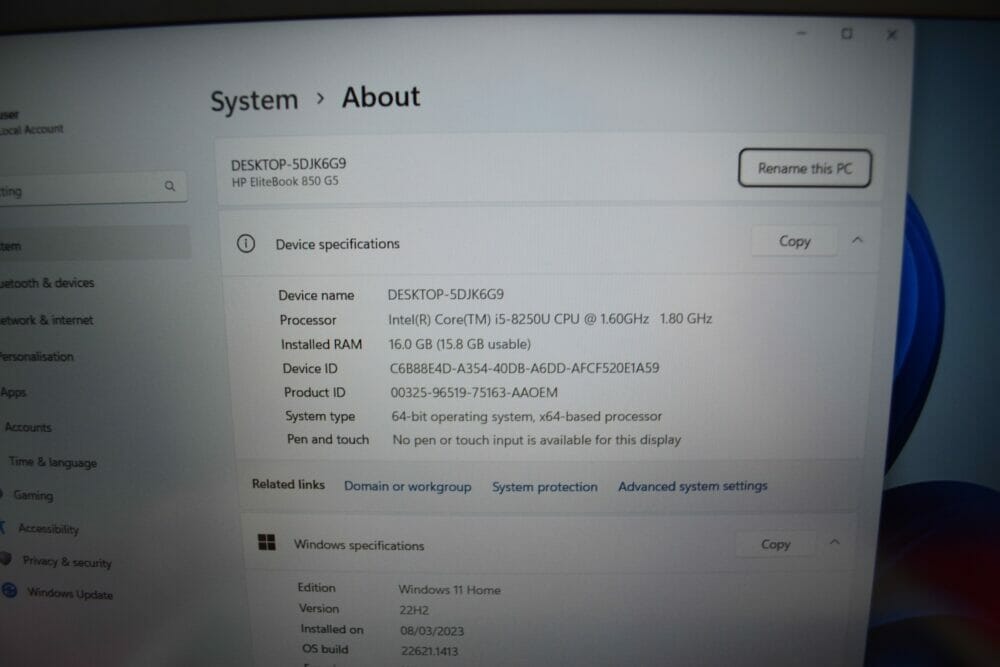Click the Edition value Windows 11 Home

click(450, 590)
